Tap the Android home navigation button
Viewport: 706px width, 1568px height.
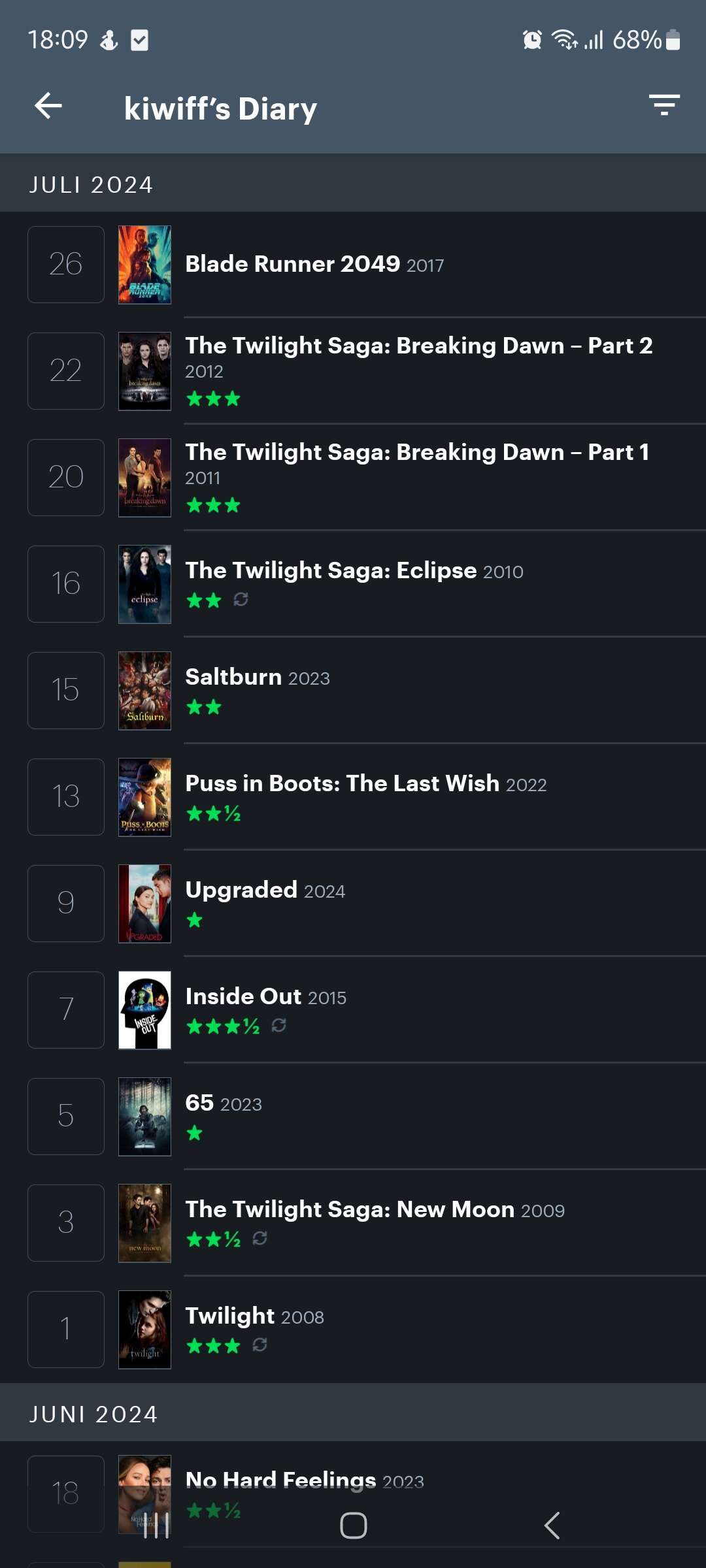(353, 1526)
